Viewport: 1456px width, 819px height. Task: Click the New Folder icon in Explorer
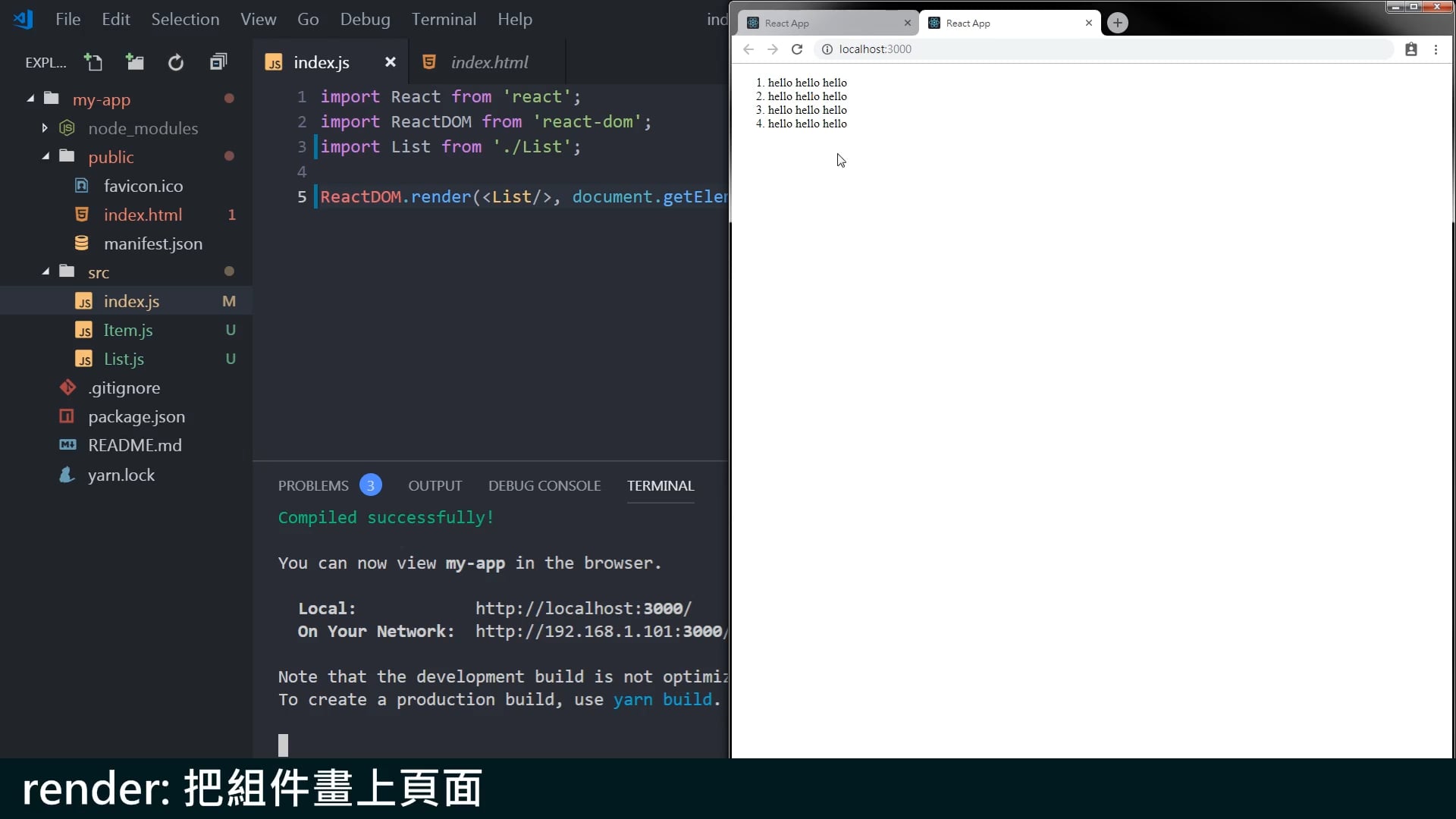click(135, 62)
